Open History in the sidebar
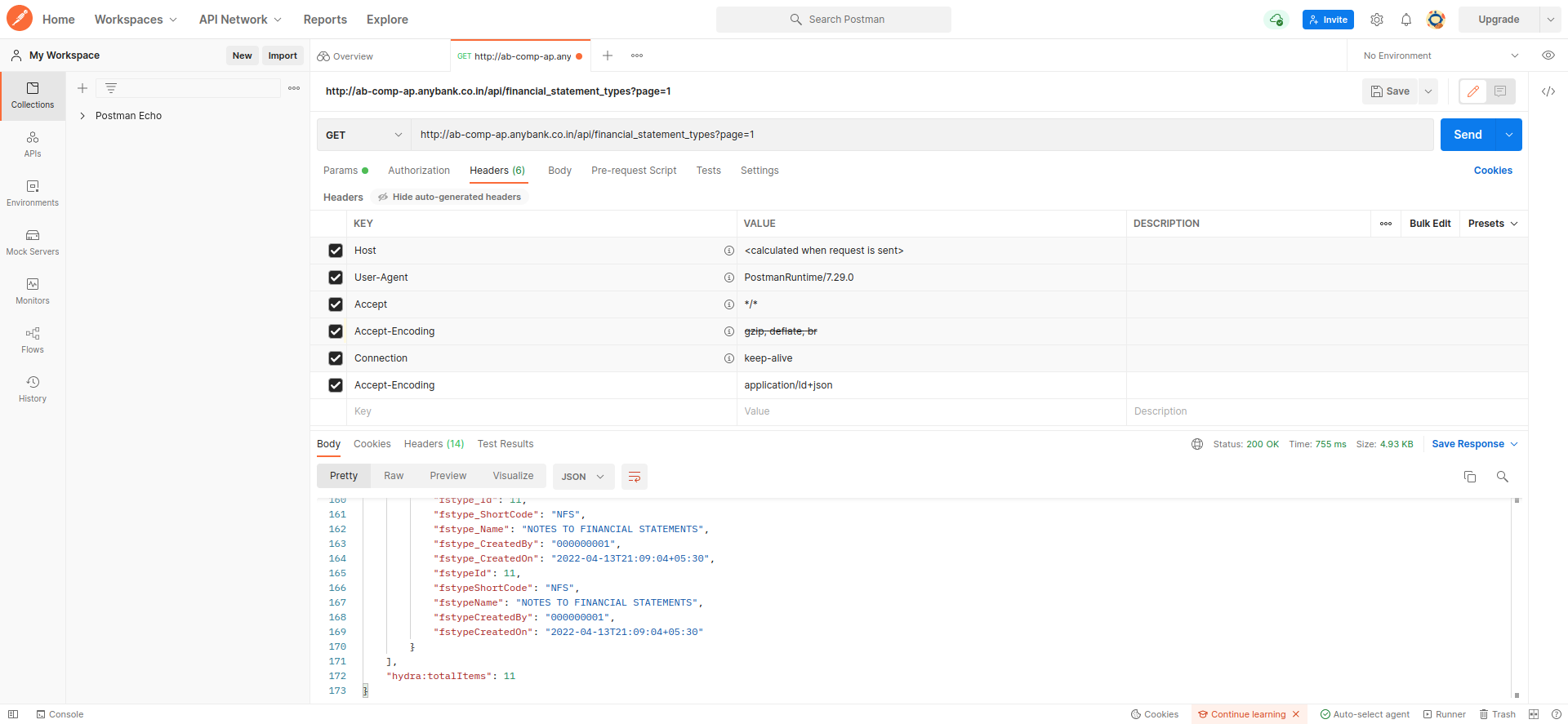The width and height of the screenshot is (1568, 724). point(33,389)
